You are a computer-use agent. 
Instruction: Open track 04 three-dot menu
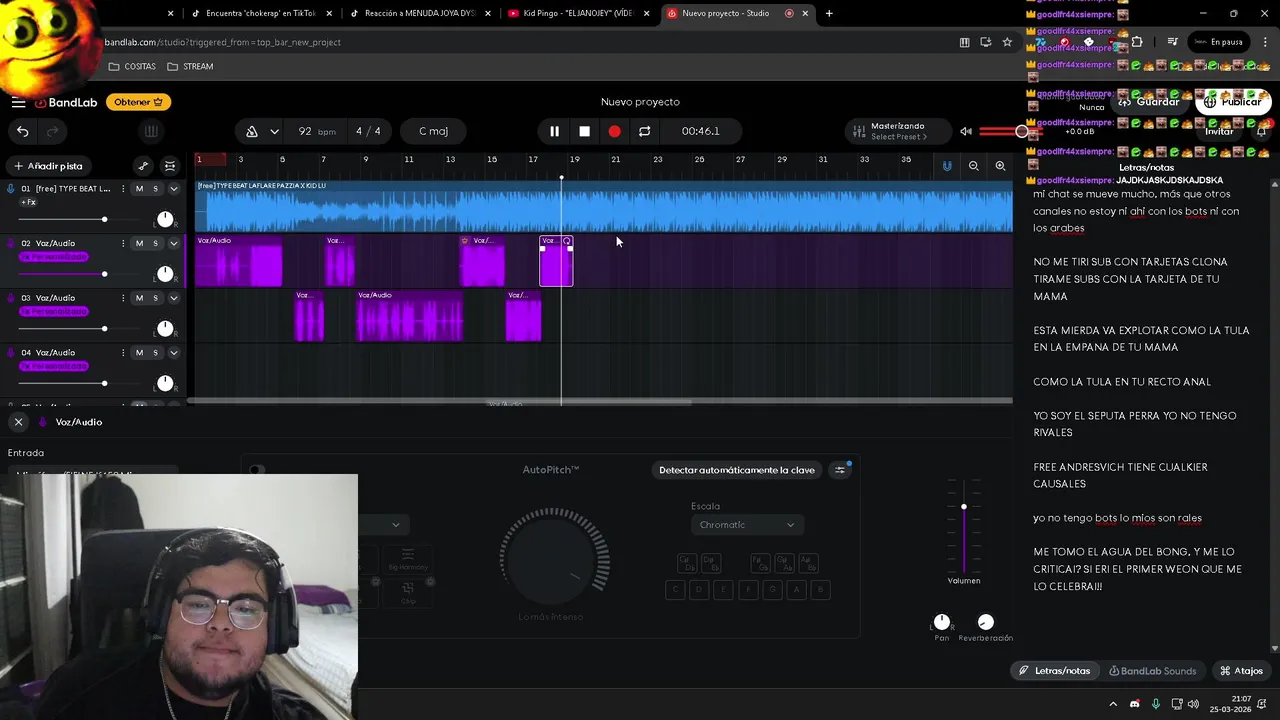(x=123, y=352)
